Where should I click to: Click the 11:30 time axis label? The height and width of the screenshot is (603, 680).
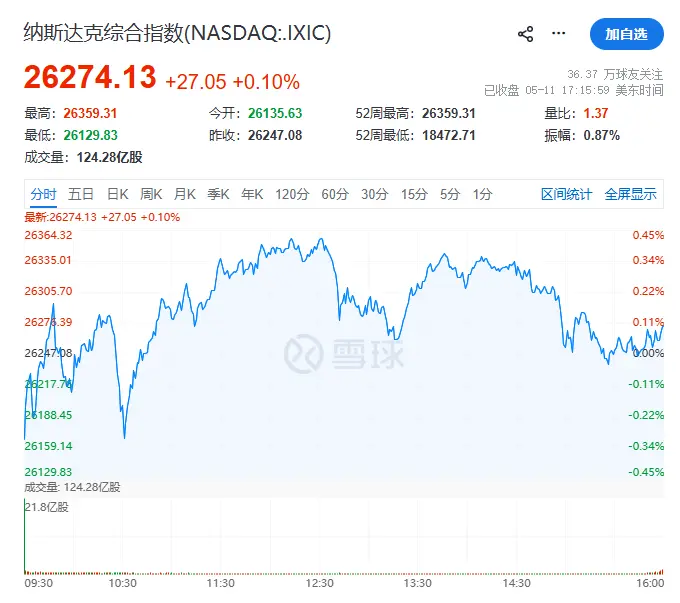(x=220, y=583)
